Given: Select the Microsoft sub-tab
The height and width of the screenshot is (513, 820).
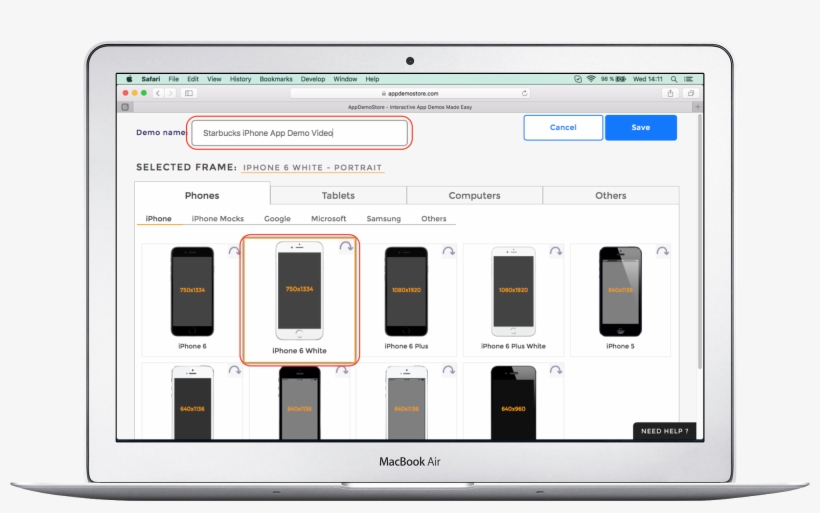Looking at the screenshot, I should coord(328,219).
